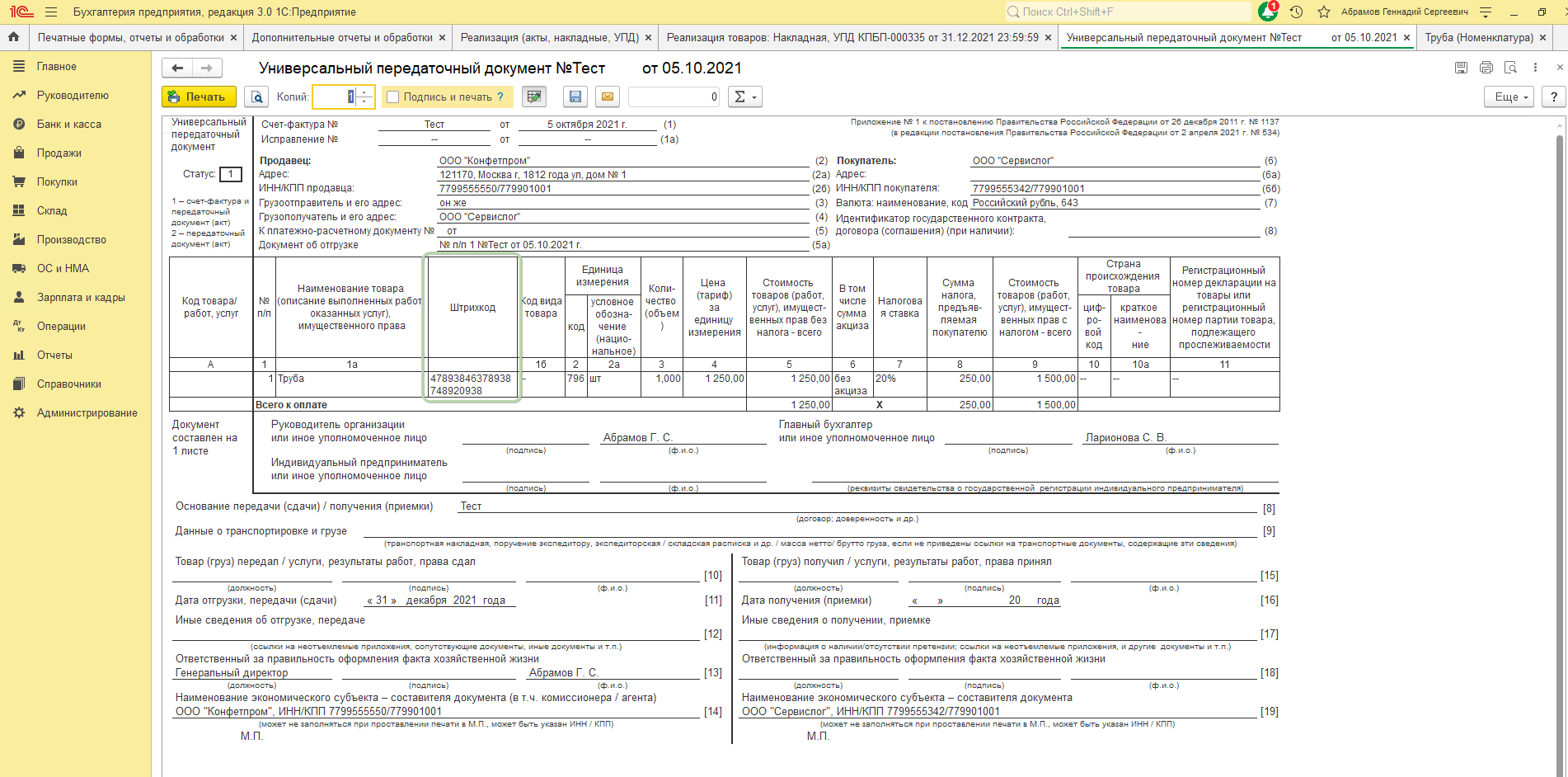This screenshot has height=777, width=1568.
Task: Select the product name cell Труба
Action: click(350, 384)
